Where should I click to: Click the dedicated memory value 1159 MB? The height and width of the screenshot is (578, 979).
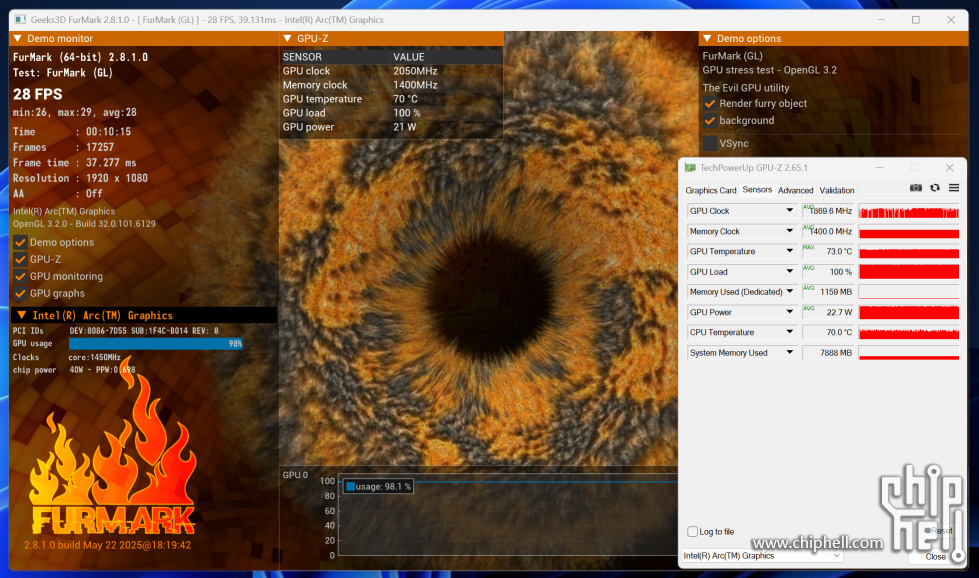pyautogui.click(x=829, y=291)
